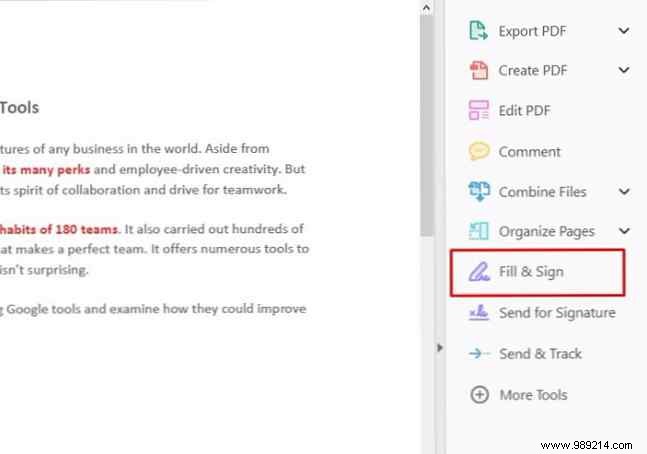Follow the 'its many perks' link
Screen dimensions: 647x454
46,170
